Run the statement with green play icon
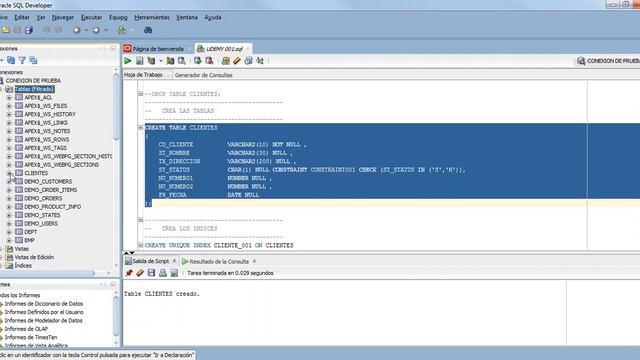Image resolution: width=640 pixels, height=360 pixels. pyautogui.click(x=128, y=61)
